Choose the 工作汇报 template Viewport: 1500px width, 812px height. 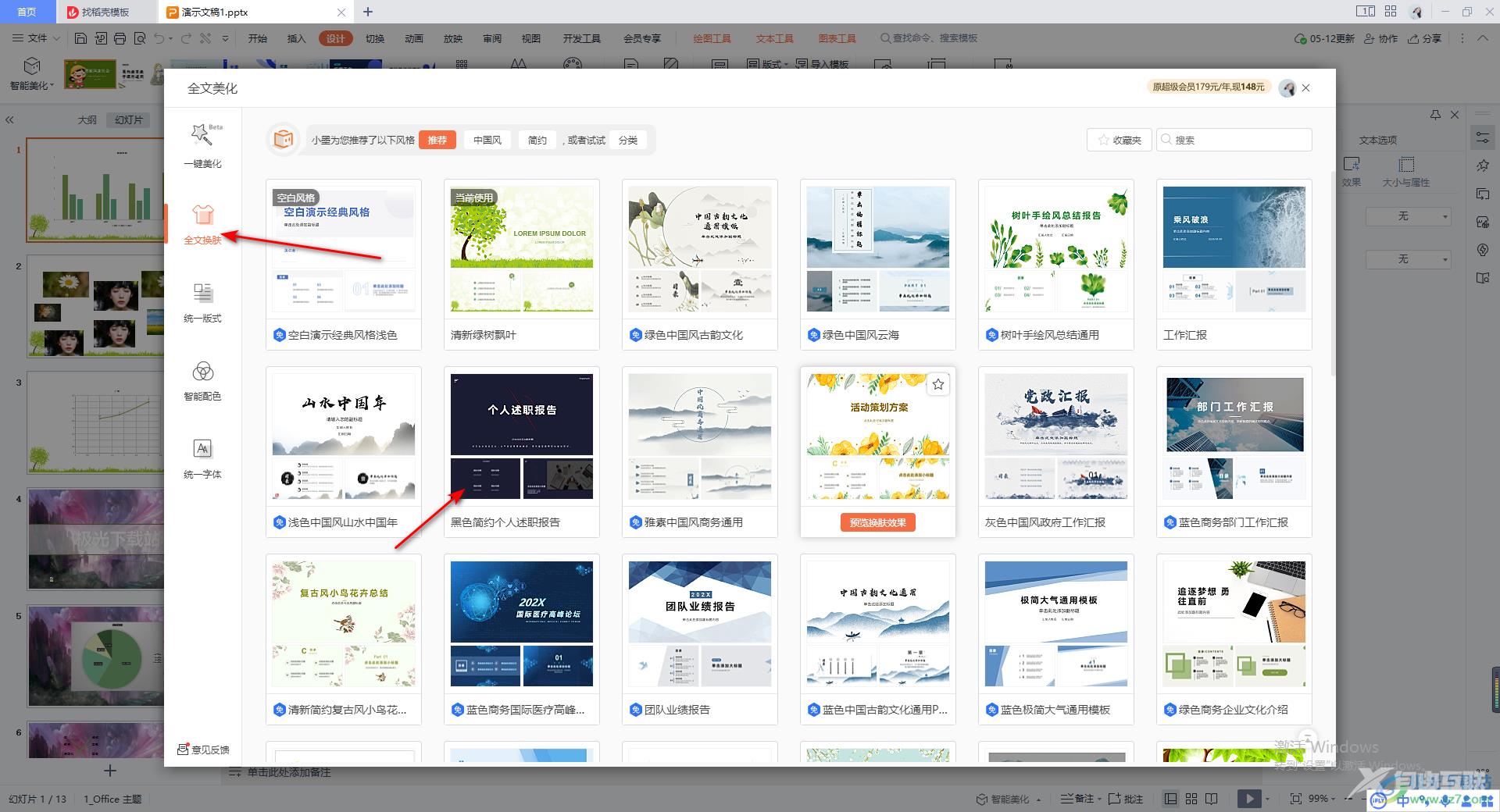point(1234,265)
